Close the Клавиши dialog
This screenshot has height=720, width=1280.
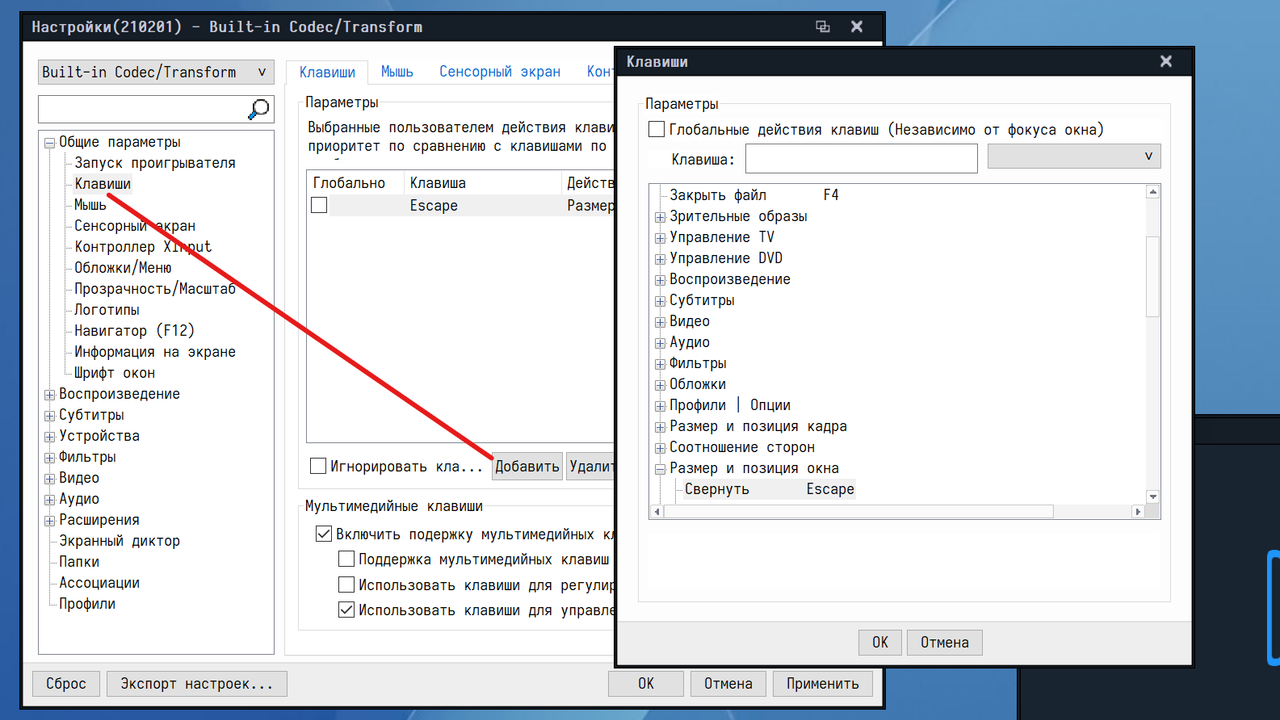1166,62
